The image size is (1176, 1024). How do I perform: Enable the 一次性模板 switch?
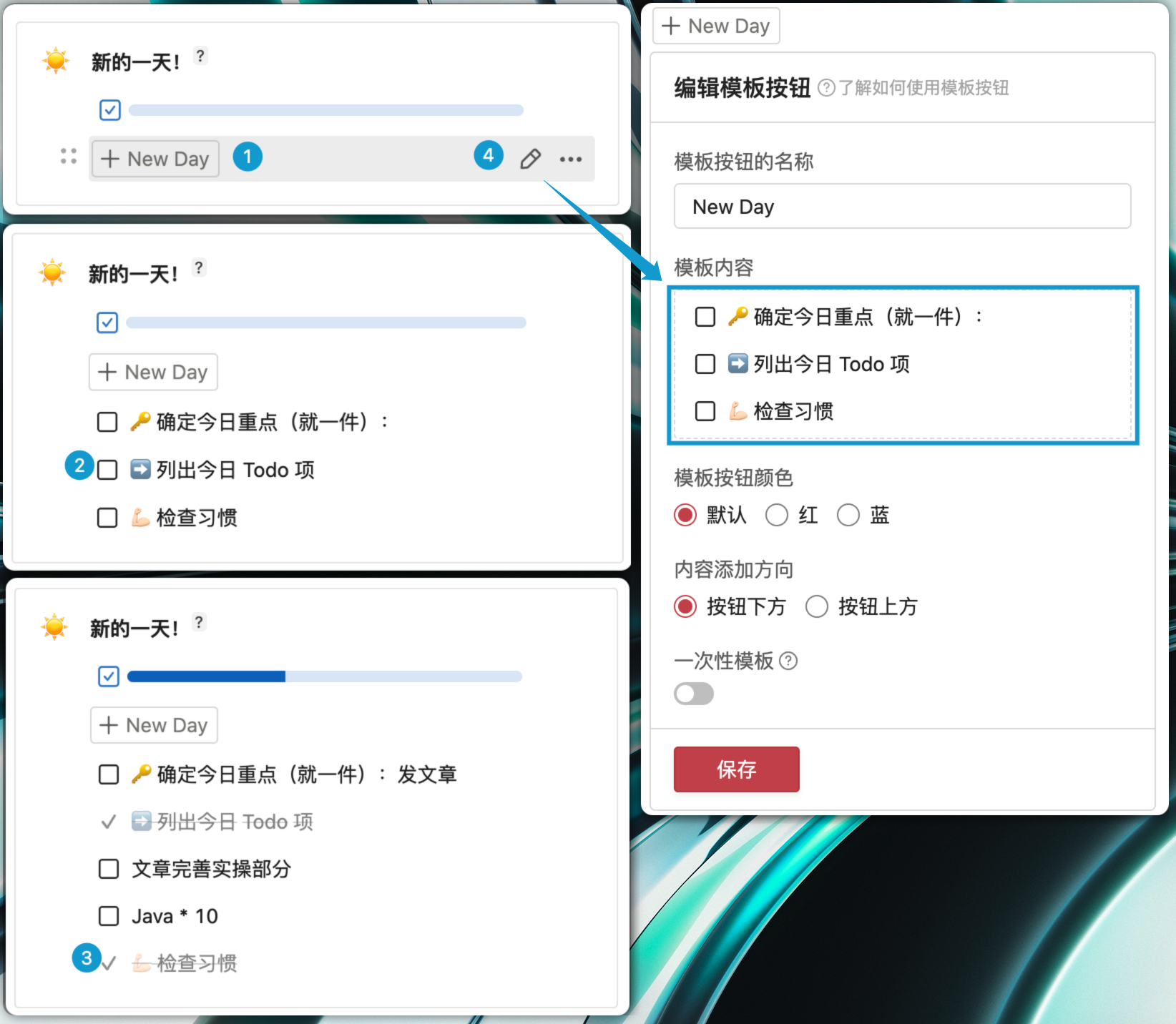pos(694,694)
